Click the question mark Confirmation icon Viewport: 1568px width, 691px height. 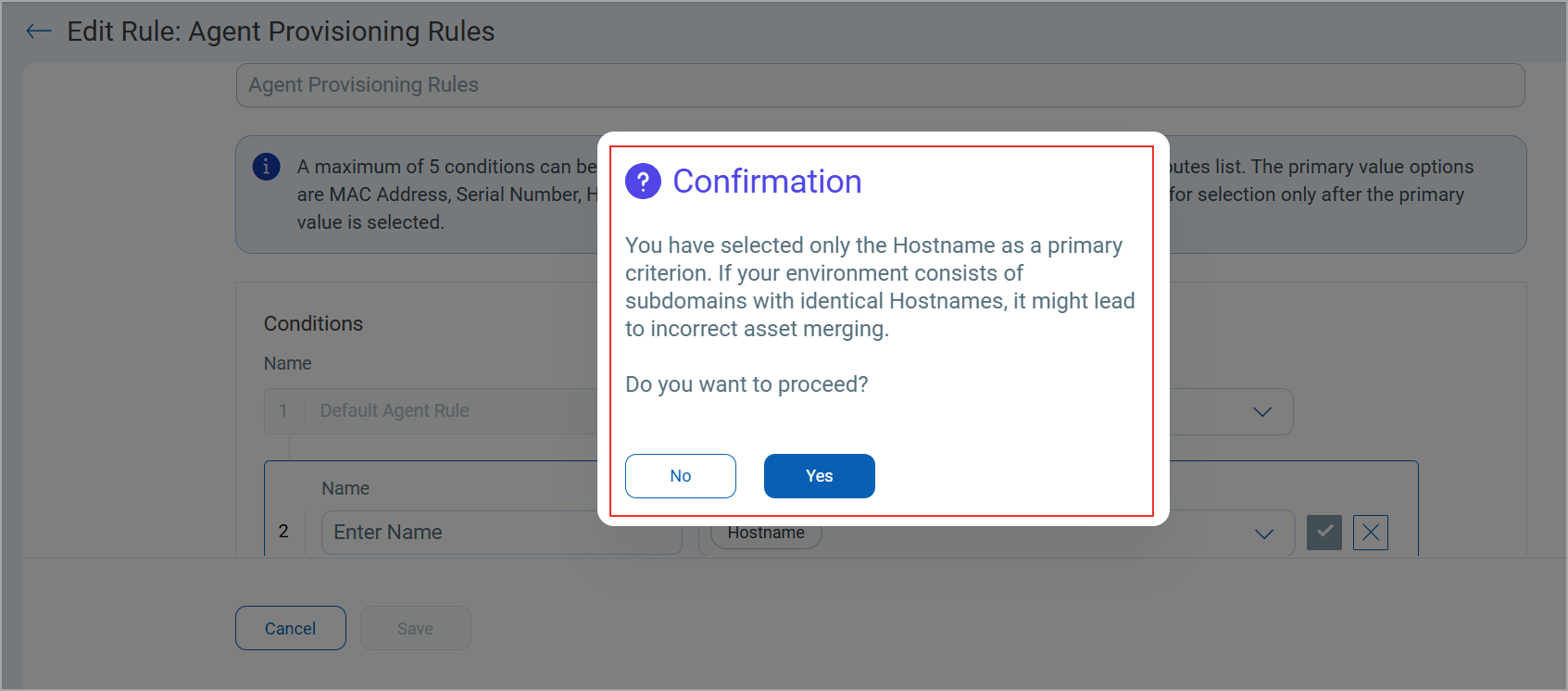643,182
